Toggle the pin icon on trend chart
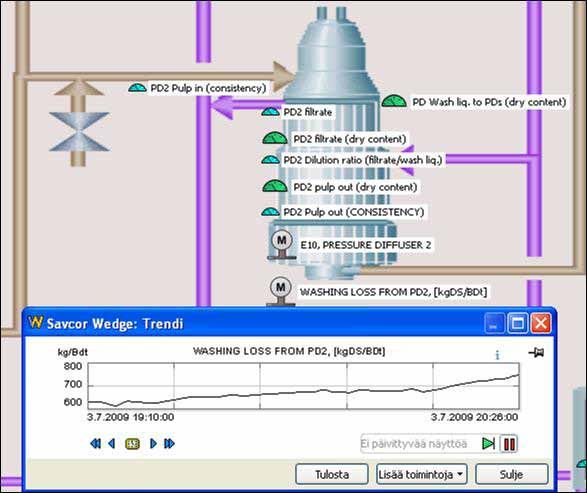Screen dimensions: 587x493 (x=536, y=352)
